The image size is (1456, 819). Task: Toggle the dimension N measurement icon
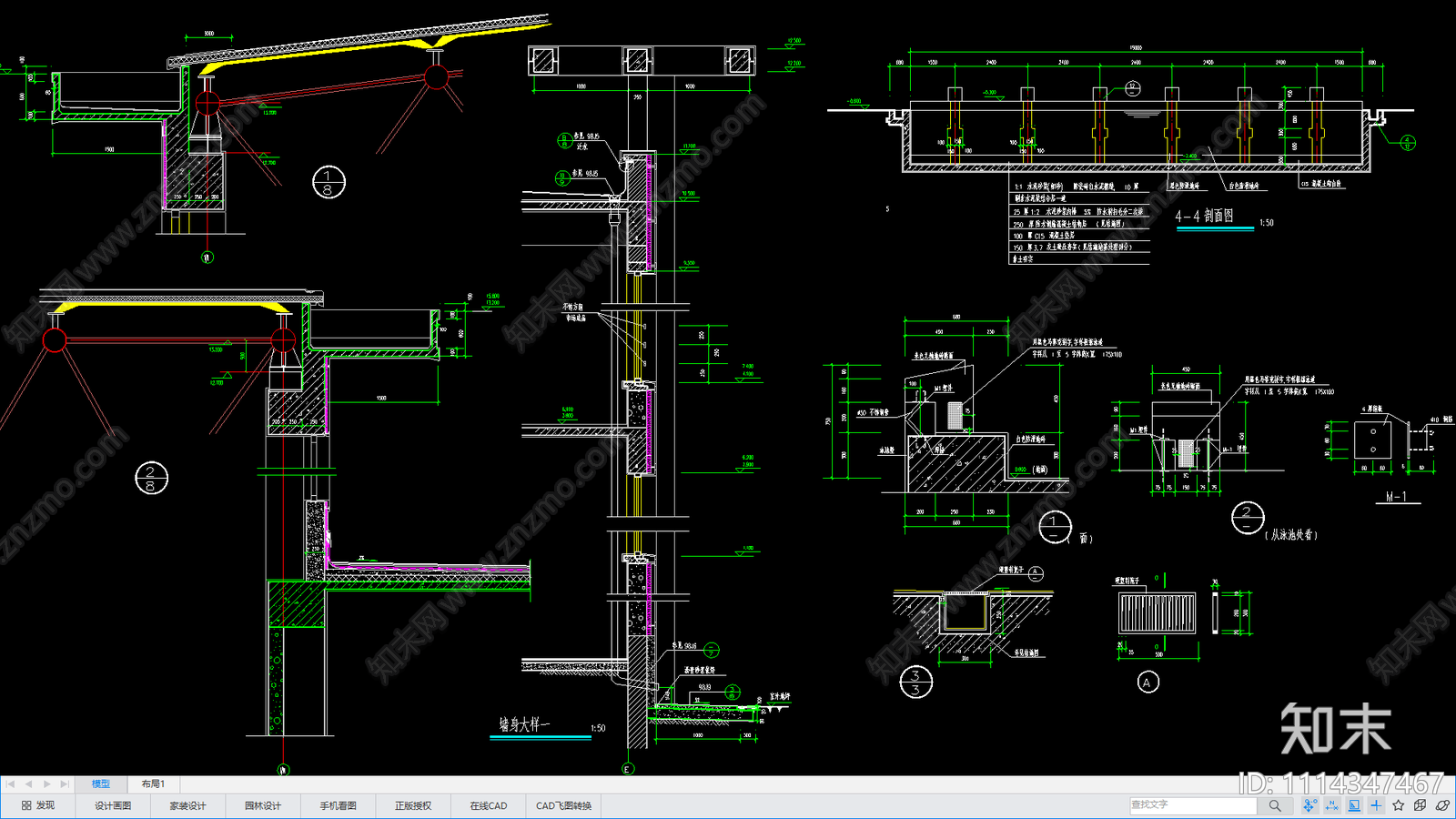(1332, 805)
